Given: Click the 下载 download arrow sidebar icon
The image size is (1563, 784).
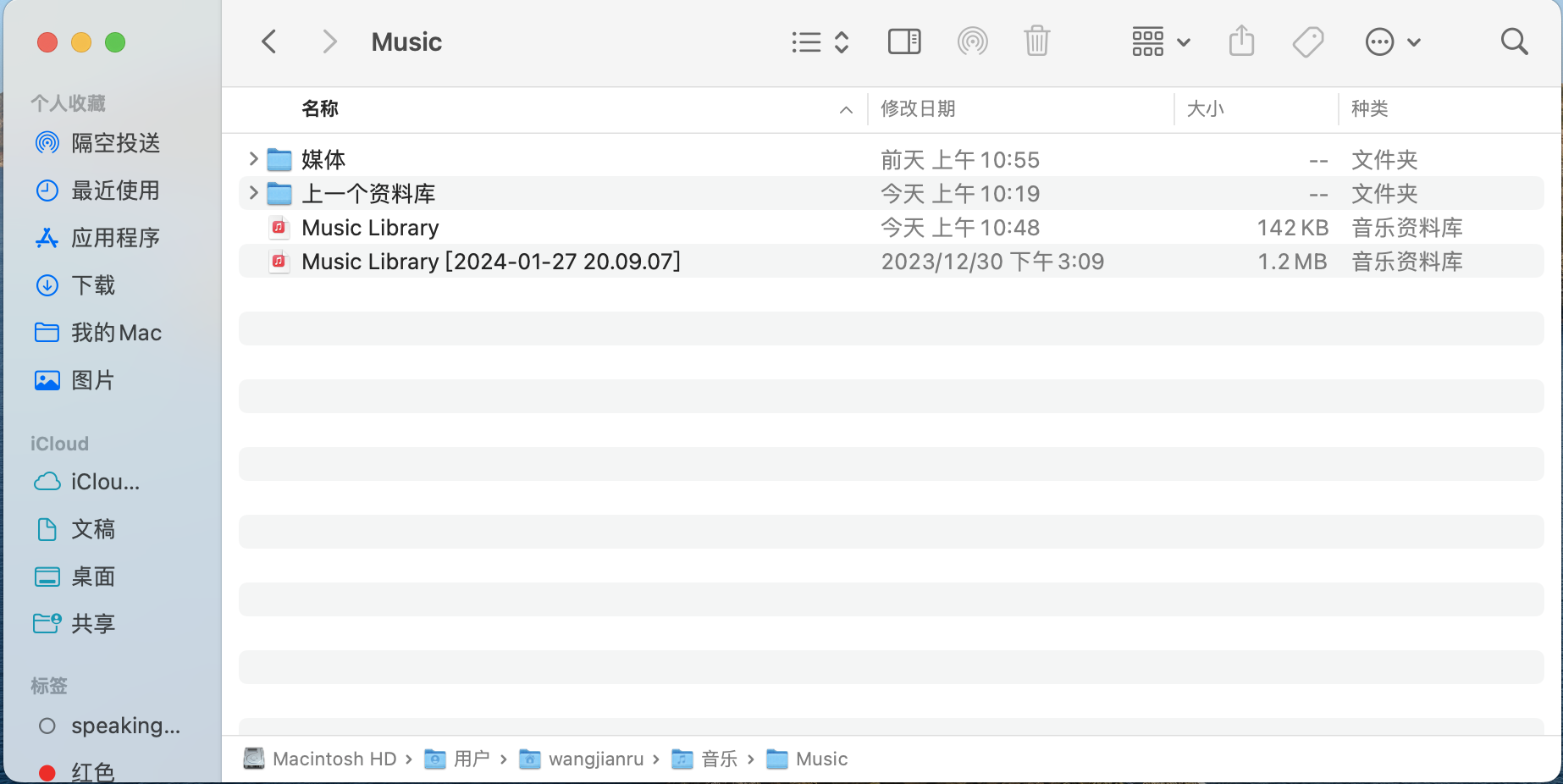Looking at the screenshot, I should [x=47, y=284].
